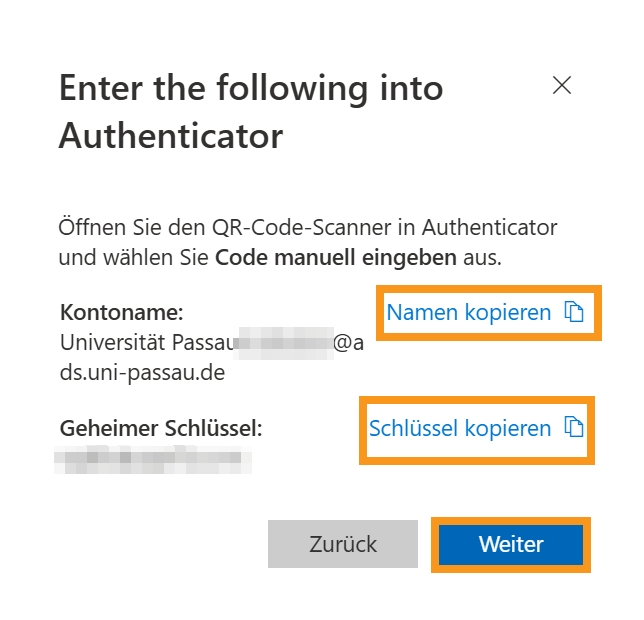Click the word aus ending the instructions
Image resolution: width=644 pixels, height=620 pixels.
480,257
